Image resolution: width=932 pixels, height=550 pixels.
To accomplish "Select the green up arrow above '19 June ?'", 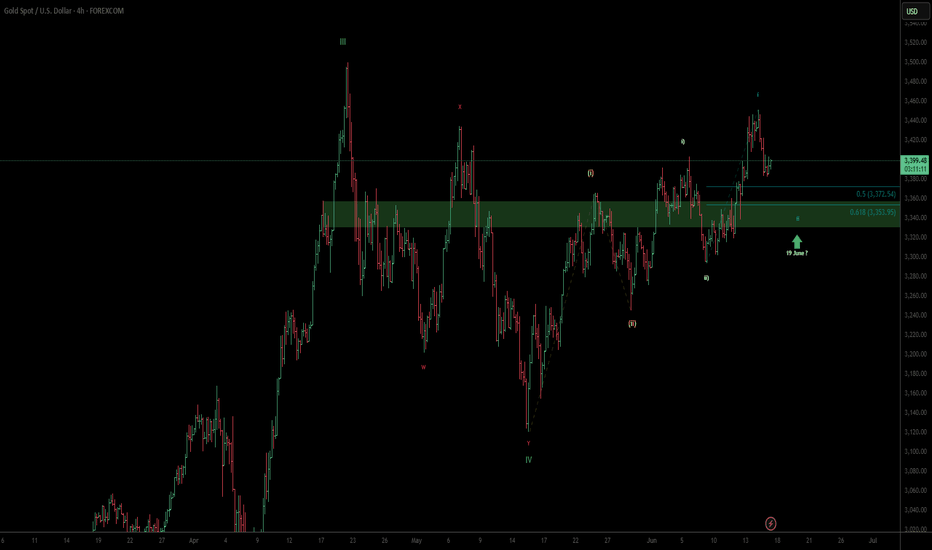I will click(x=797, y=241).
